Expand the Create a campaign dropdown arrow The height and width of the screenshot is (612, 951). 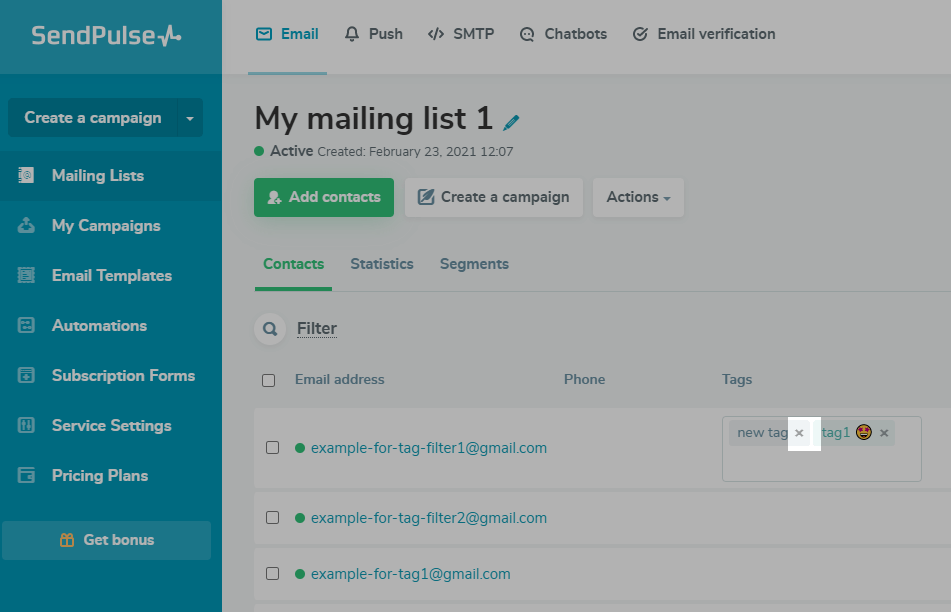(x=190, y=118)
